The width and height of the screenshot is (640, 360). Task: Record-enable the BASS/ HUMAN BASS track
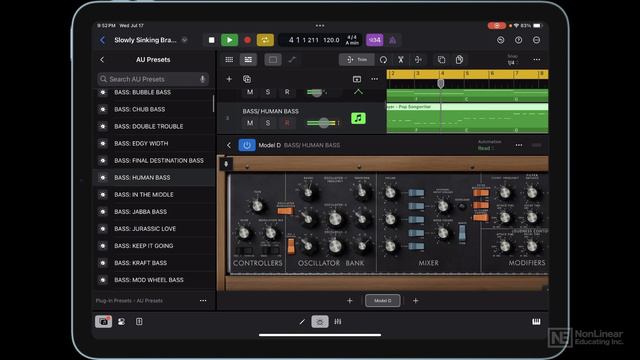tap(287, 123)
